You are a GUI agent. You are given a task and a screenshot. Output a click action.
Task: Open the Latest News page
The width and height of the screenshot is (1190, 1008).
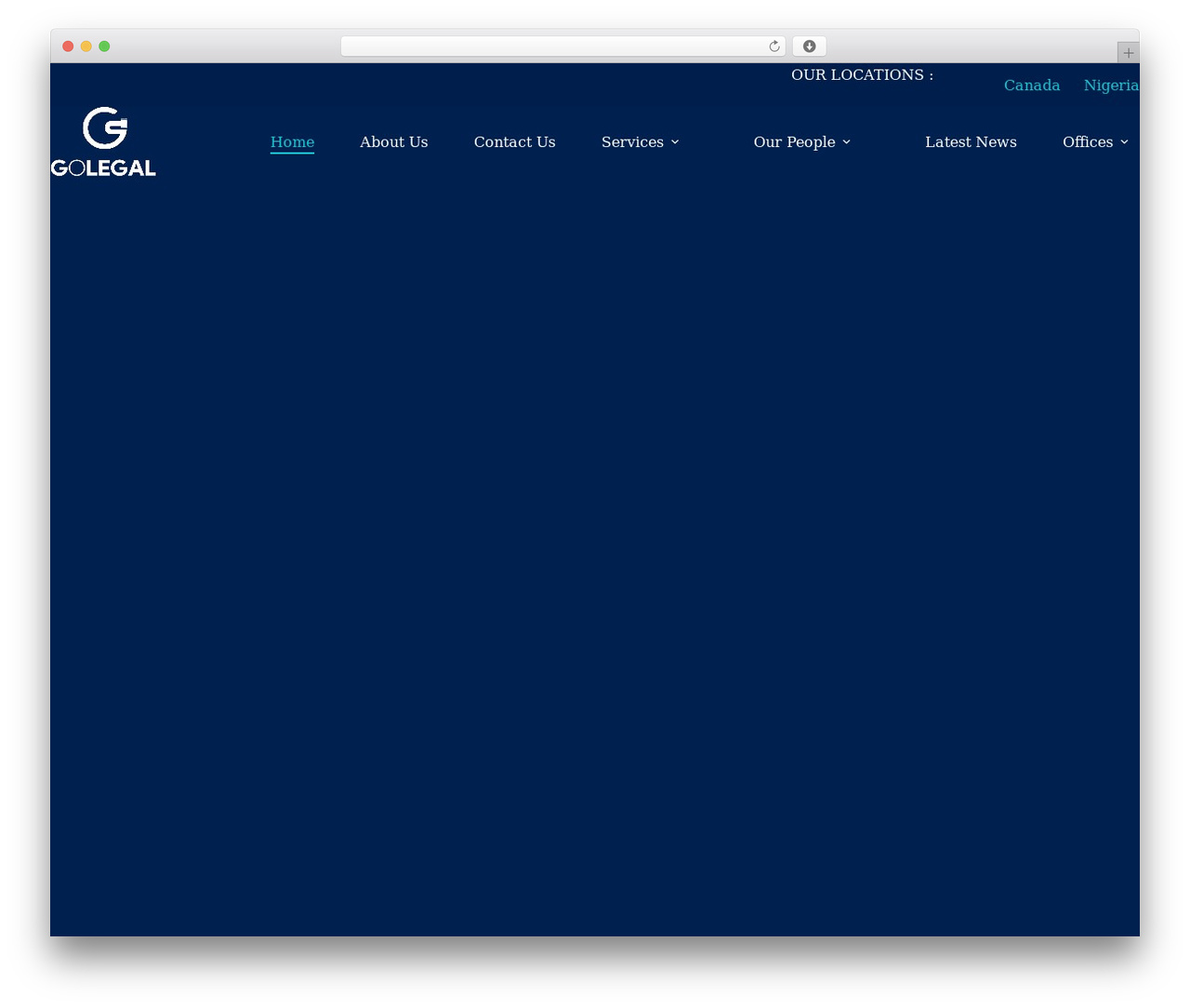coord(971,142)
